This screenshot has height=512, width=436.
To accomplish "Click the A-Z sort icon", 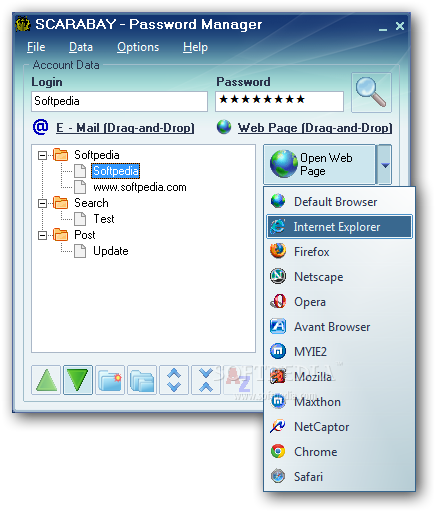I will click(x=239, y=380).
